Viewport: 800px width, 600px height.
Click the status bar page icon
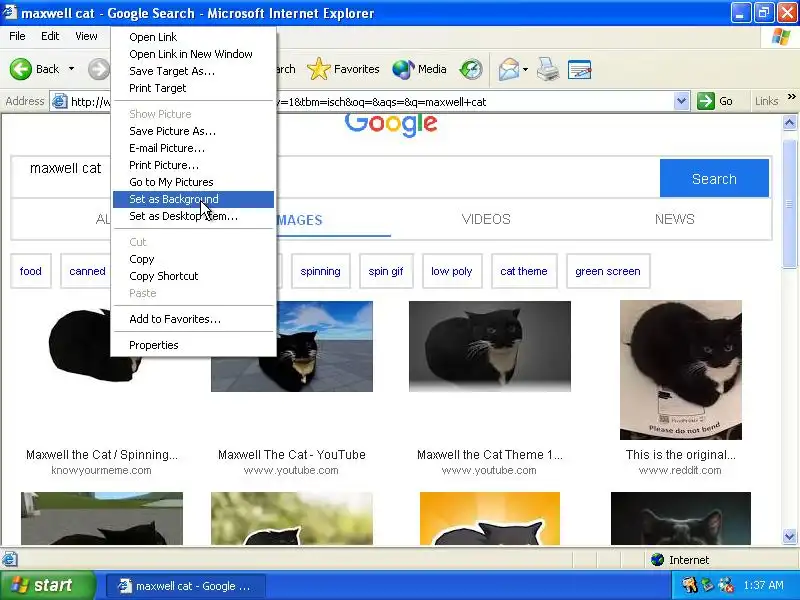(10, 559)
